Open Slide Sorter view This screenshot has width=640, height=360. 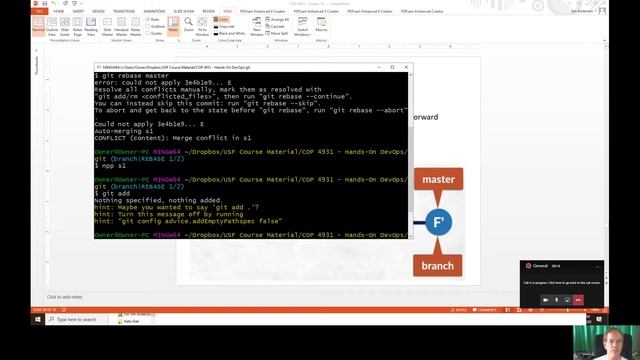[x=65, y=26]
